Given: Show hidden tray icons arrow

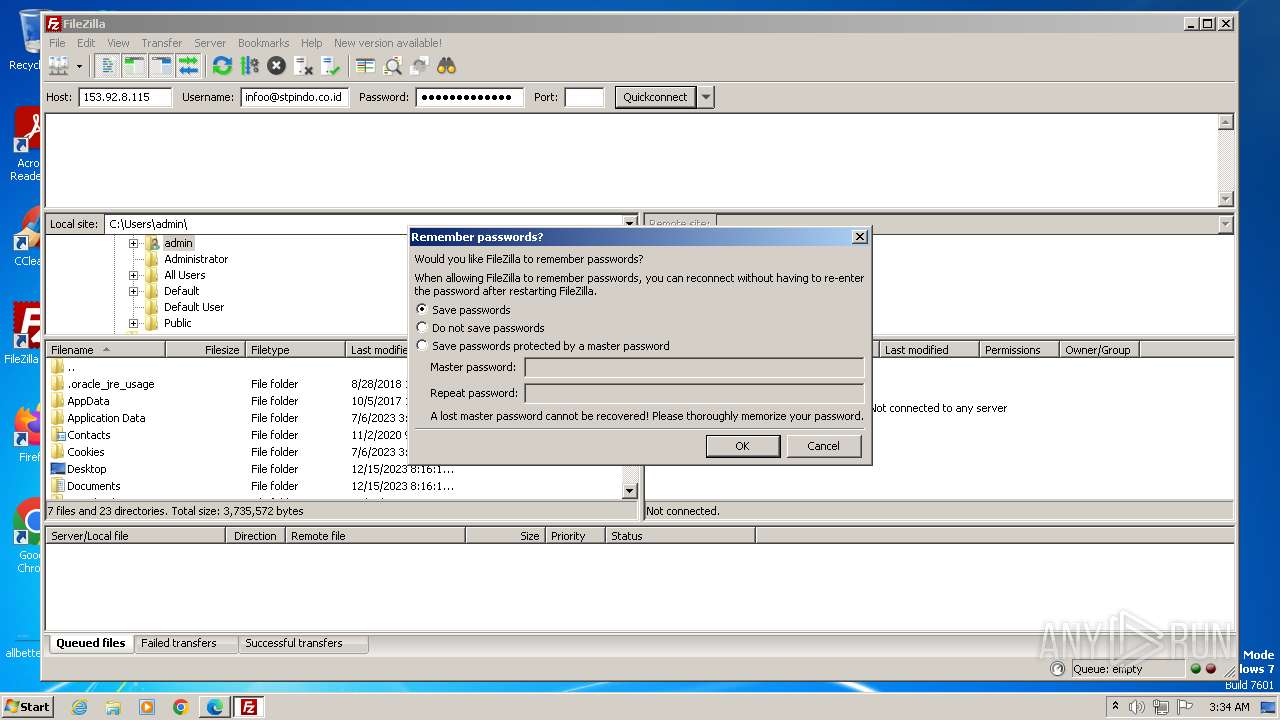Looking at the screenshot, I should coord(1115,706).
